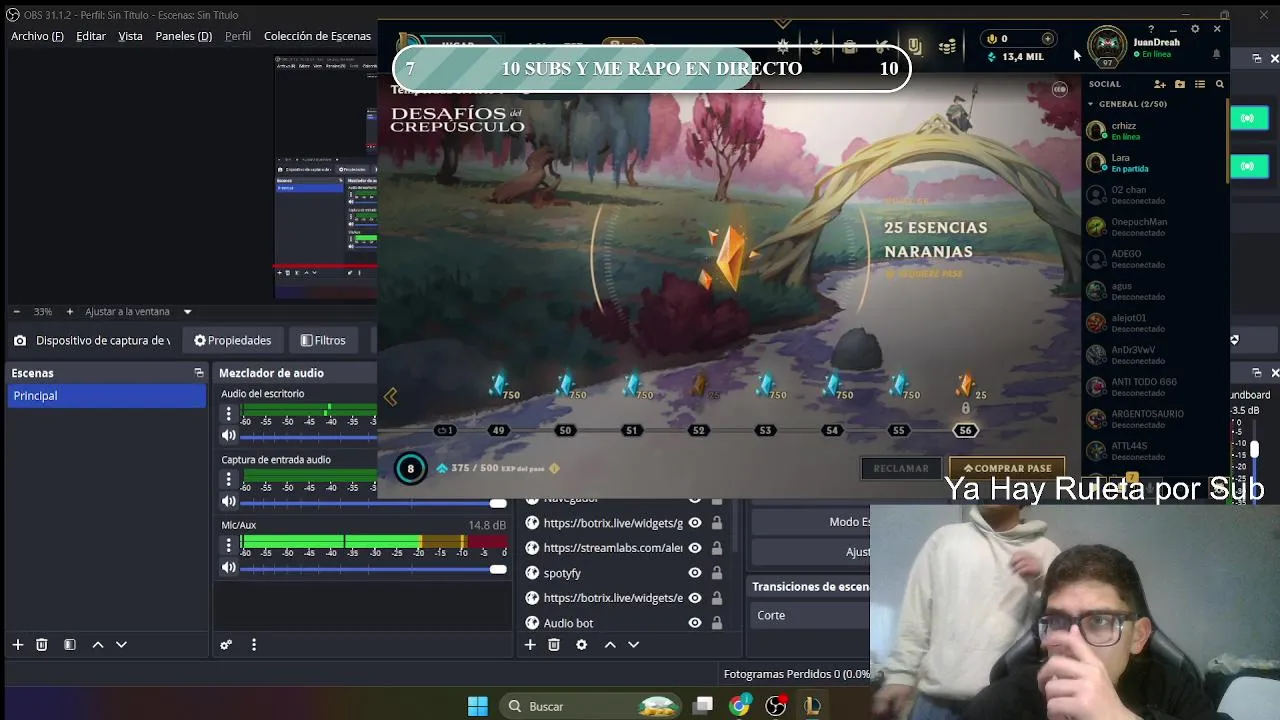This screenshot has width=1280, height=720.
Task: Select the streamlabs.com source row
Action: (x=626, y=548)
